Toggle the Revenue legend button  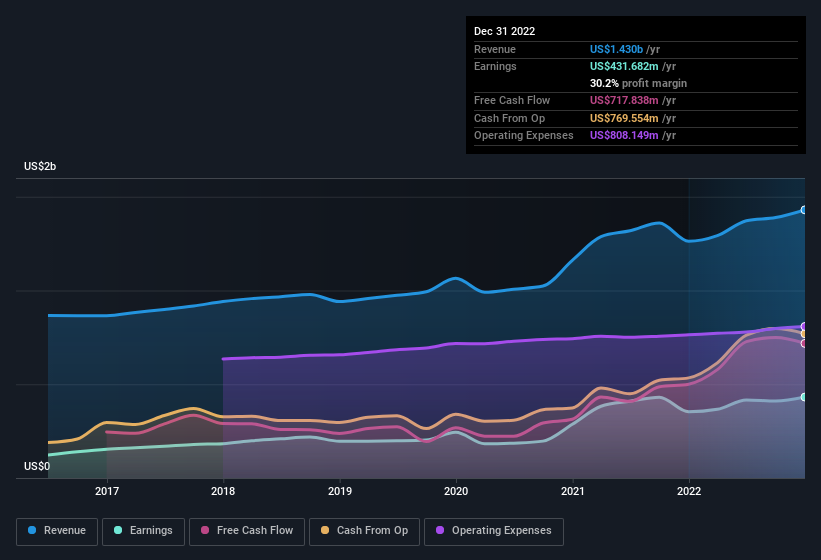point(57,531)
